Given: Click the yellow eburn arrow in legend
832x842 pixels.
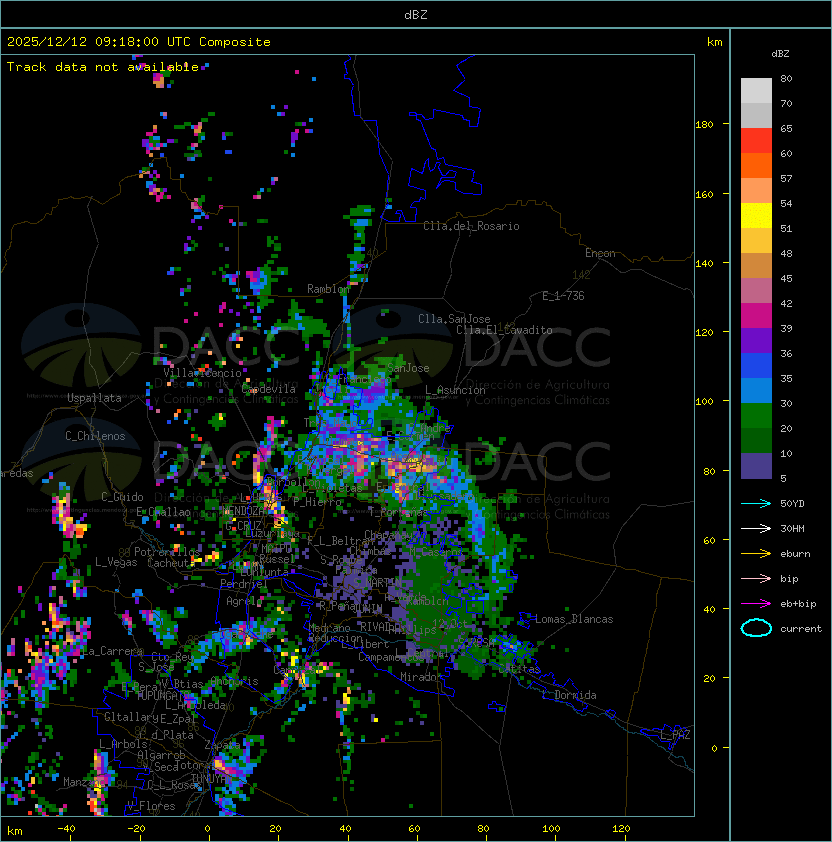Looking at the screenshot, I should click(x=756, y=554).
